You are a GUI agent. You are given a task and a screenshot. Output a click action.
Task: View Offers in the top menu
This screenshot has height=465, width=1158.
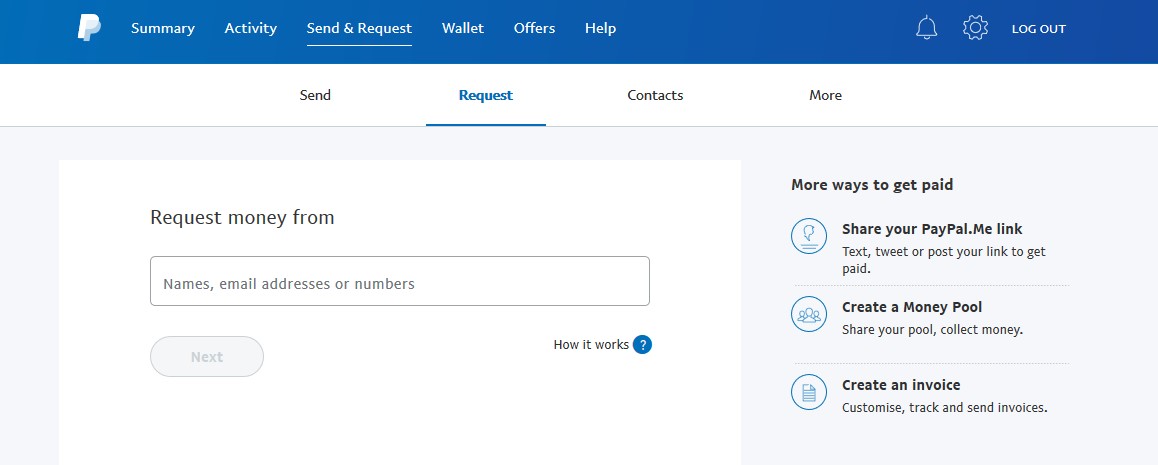[x=534, y=28]
